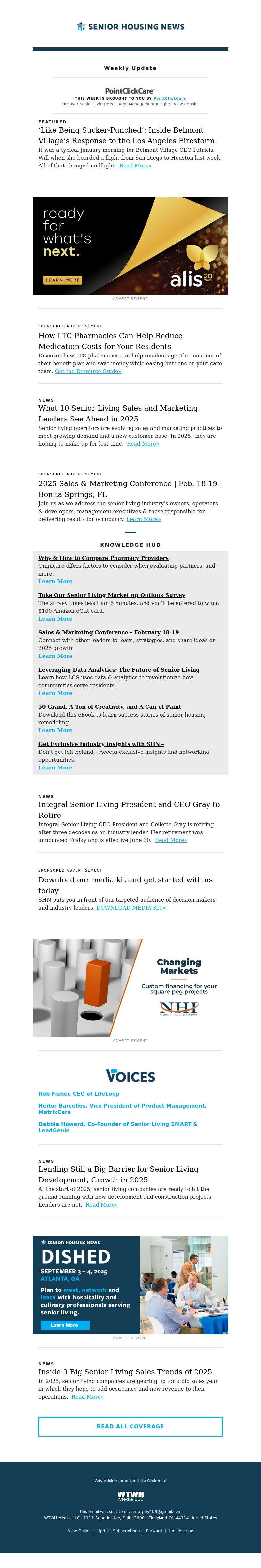Click View Online in the footer
Viewport: 261px width, 1568px height.
click(79, 1531)
